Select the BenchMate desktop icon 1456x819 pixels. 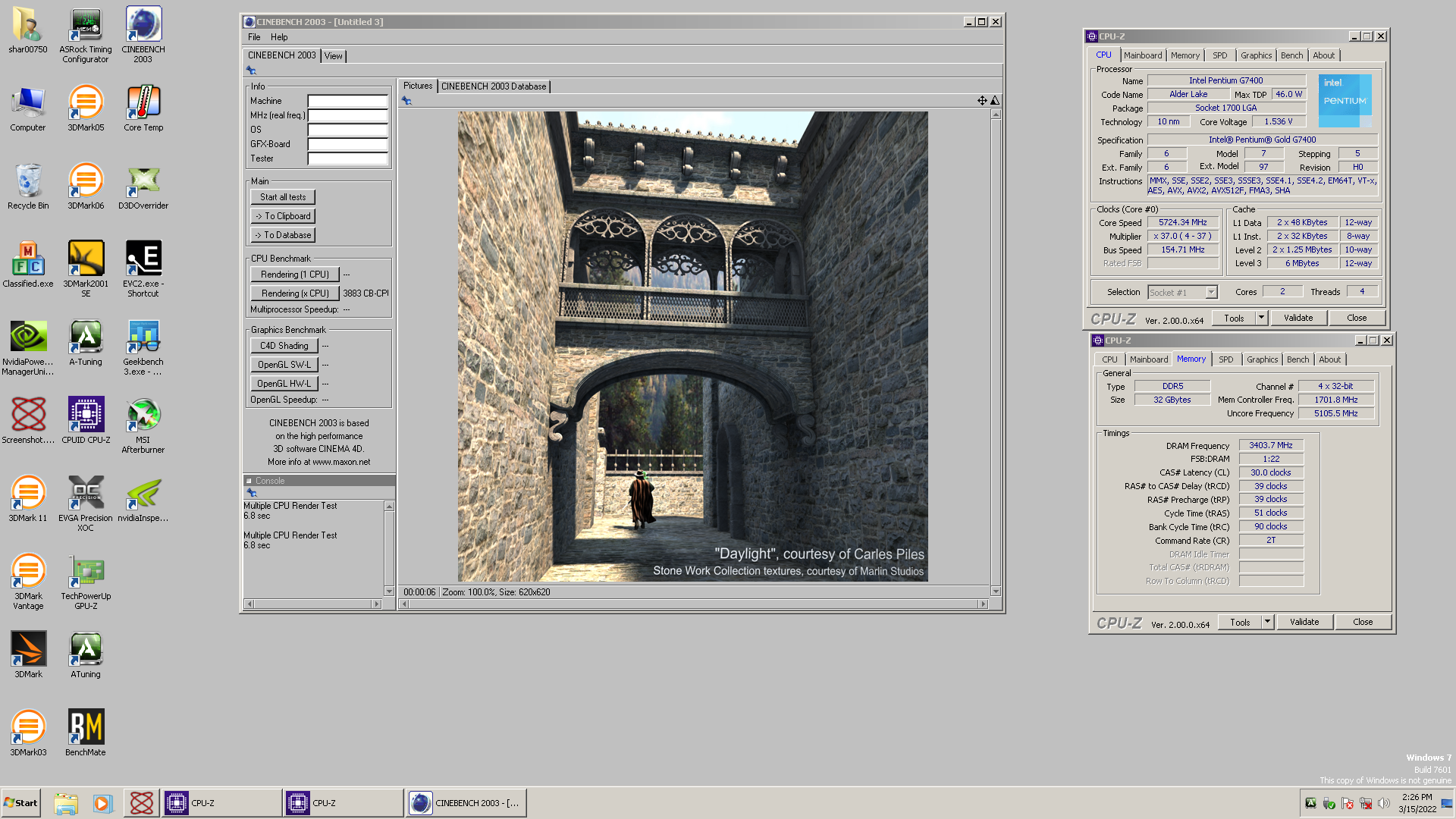coord(86,733)
